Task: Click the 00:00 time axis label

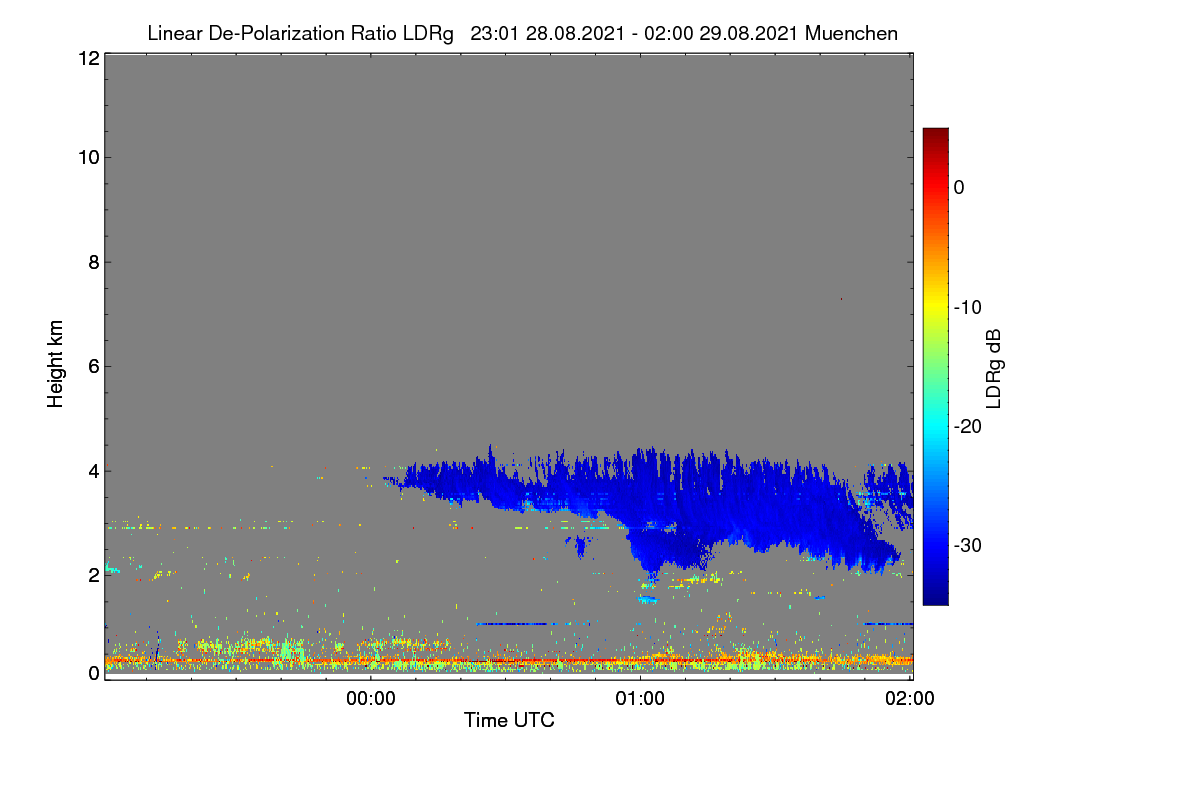Action: click(x=371, y=700)
